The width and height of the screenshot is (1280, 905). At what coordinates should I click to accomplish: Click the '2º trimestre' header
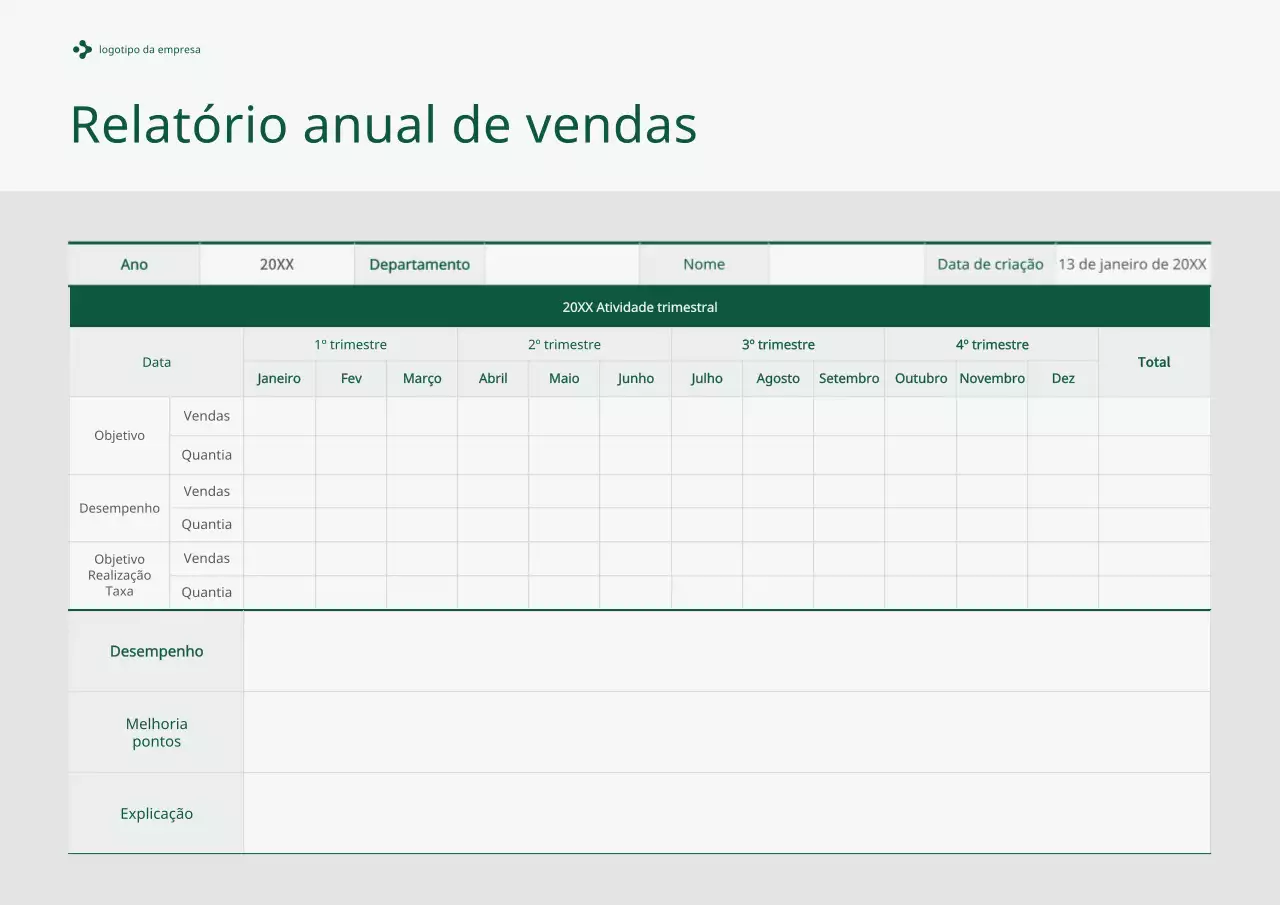(x=564, y=344)
